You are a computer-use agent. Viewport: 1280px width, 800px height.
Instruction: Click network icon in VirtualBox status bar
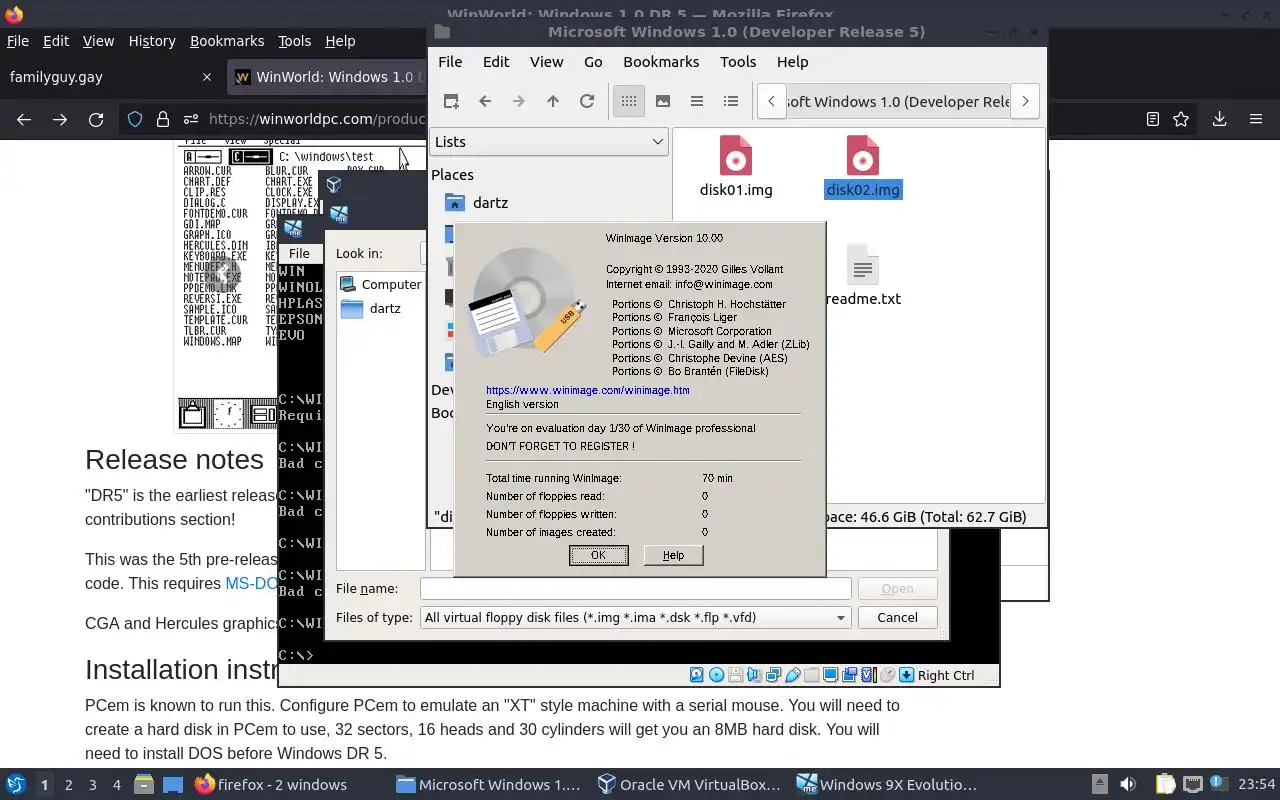tap(773, 675)
